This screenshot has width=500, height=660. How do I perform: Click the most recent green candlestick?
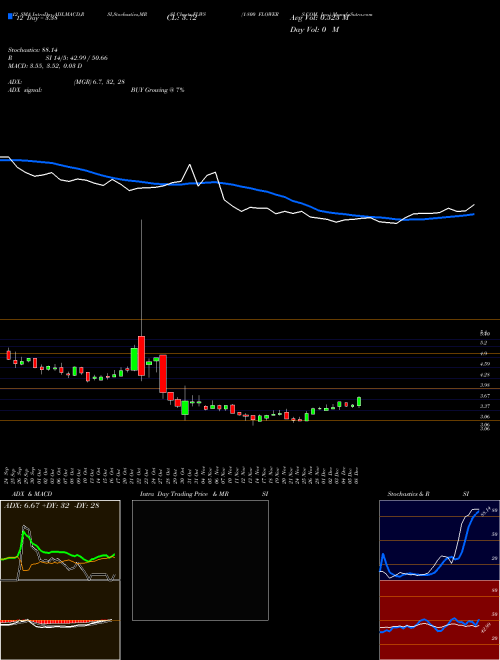coord(359,402)
